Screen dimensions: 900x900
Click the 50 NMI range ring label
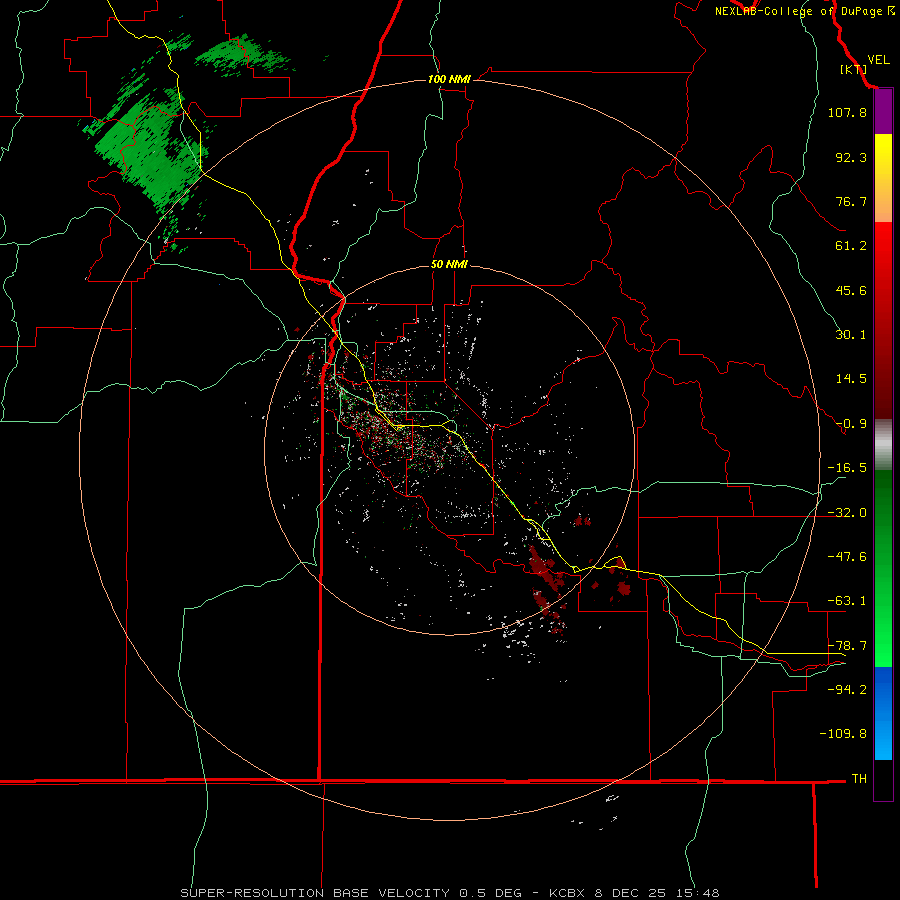449,264
